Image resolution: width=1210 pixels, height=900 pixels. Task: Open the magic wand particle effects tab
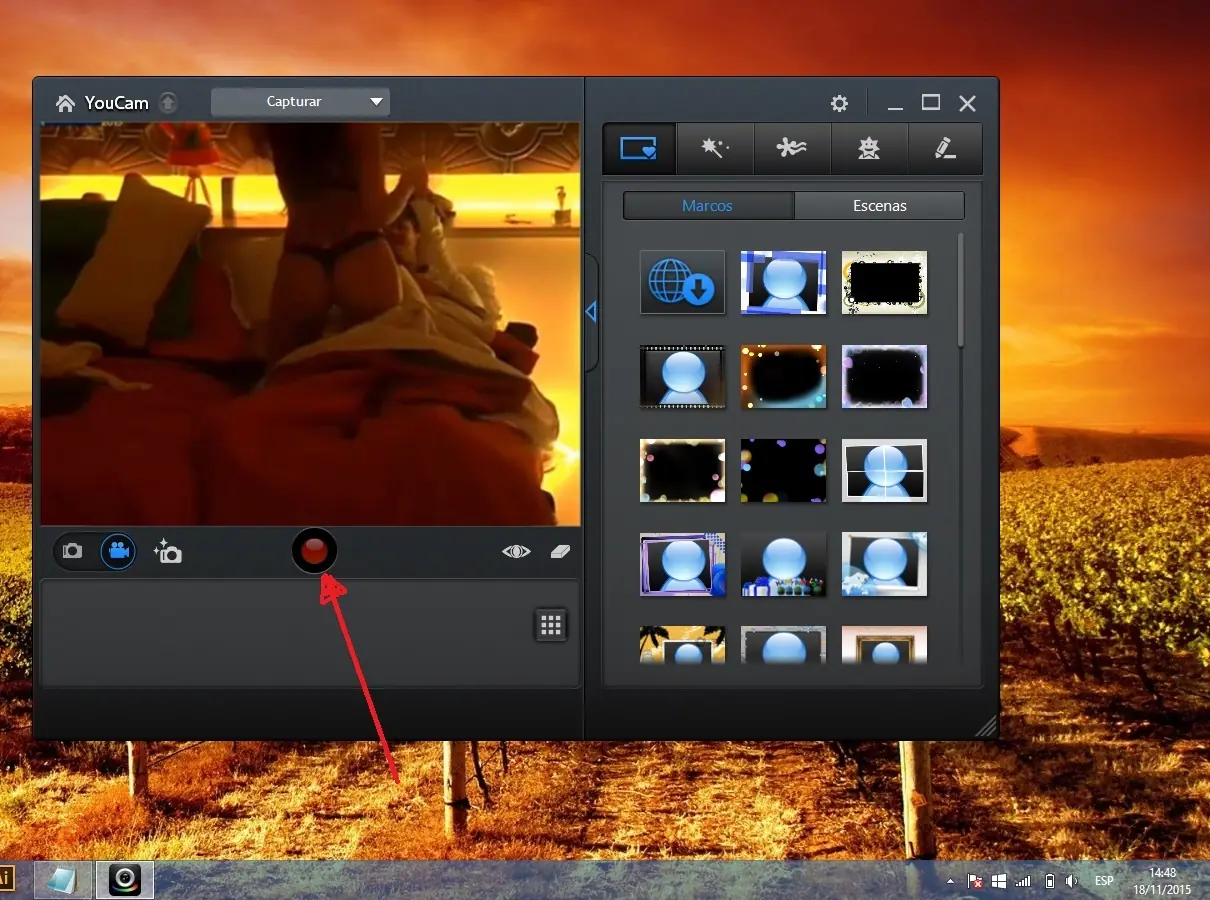point(715,148)
